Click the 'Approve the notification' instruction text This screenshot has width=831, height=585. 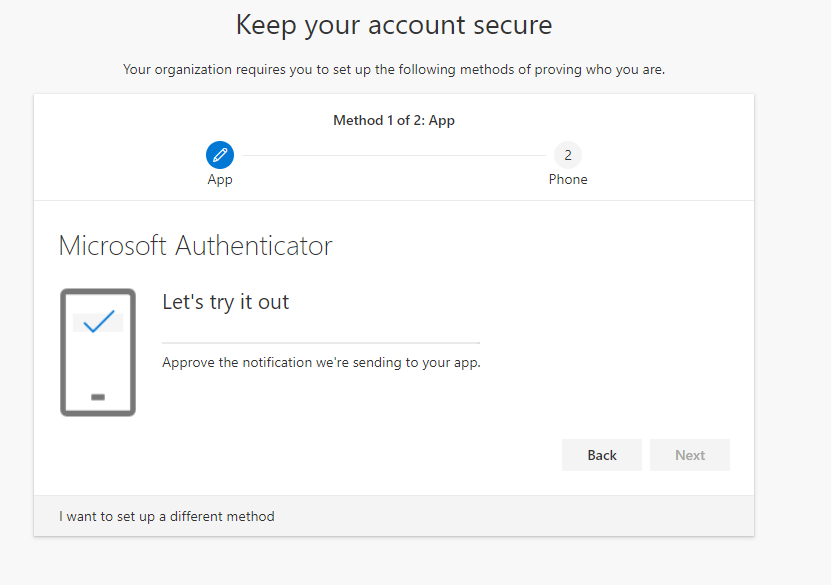[321, 362]
